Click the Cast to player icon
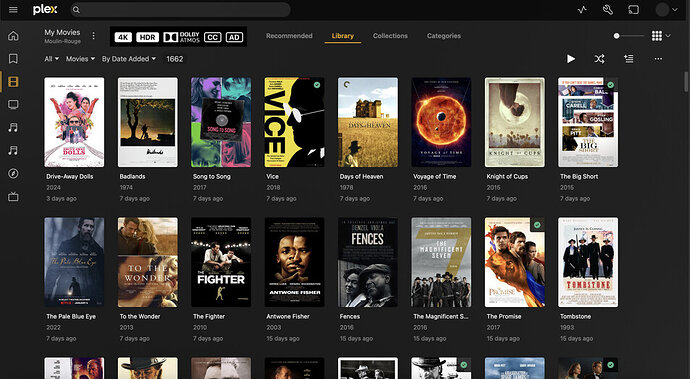This screenshot has width=690, height=379. (633, 10)
